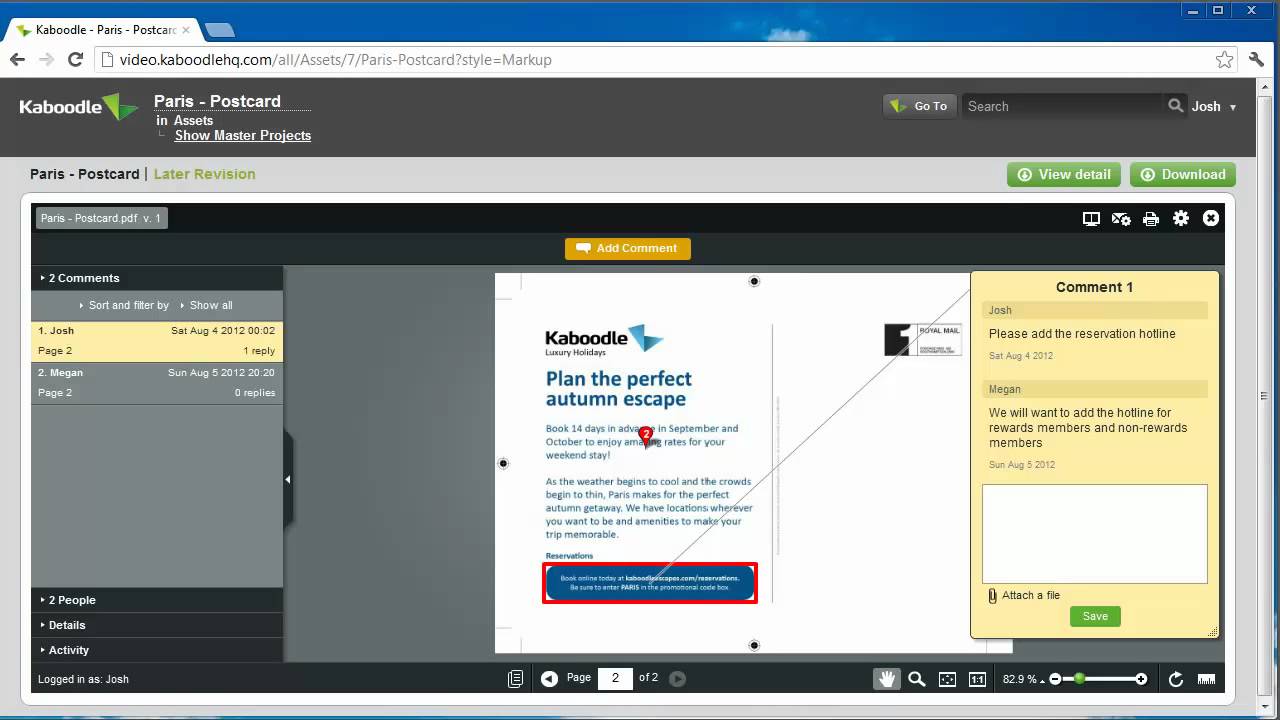Open the Go To menu
This screenshot has width=1280, height=720.
pos(919,106)
